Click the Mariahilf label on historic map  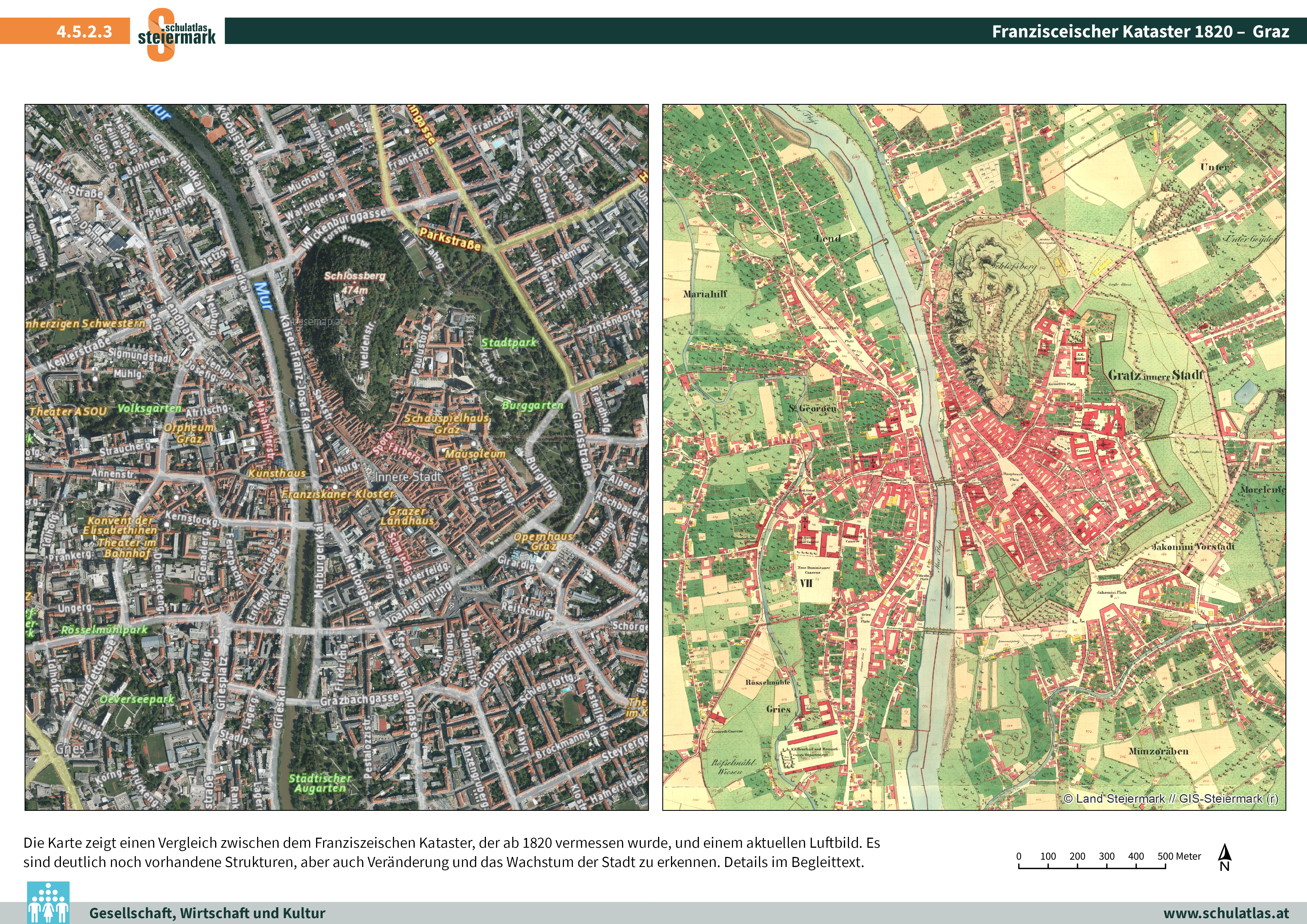[705, 294]
